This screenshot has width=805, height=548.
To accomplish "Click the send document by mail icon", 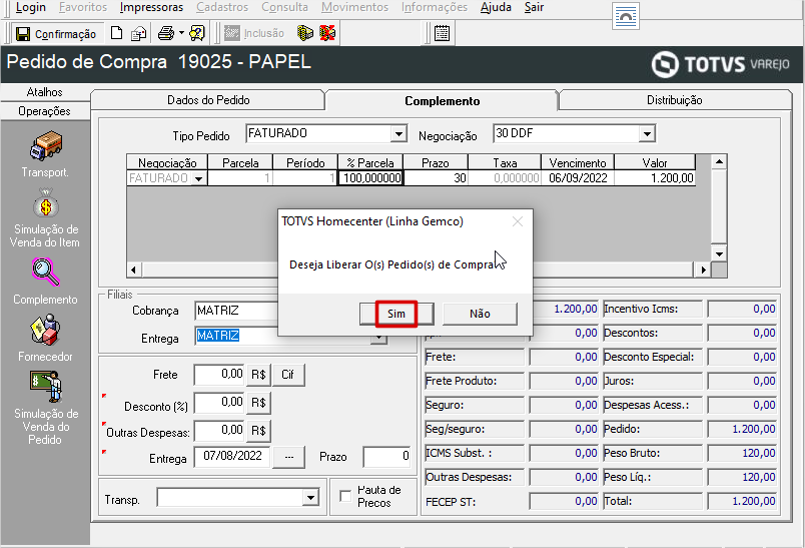I will coord(138,34).
